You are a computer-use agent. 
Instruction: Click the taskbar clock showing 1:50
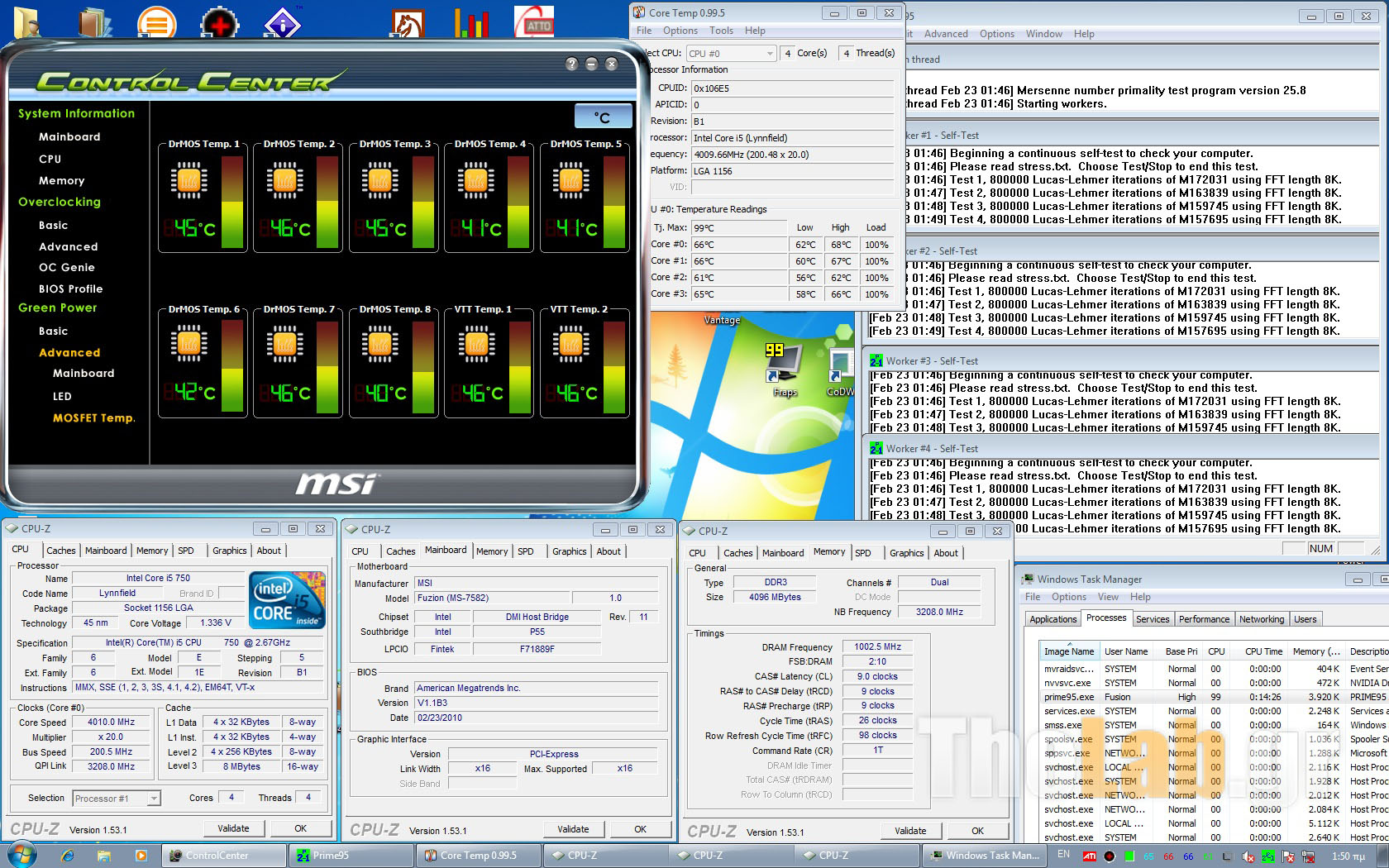1348,856
